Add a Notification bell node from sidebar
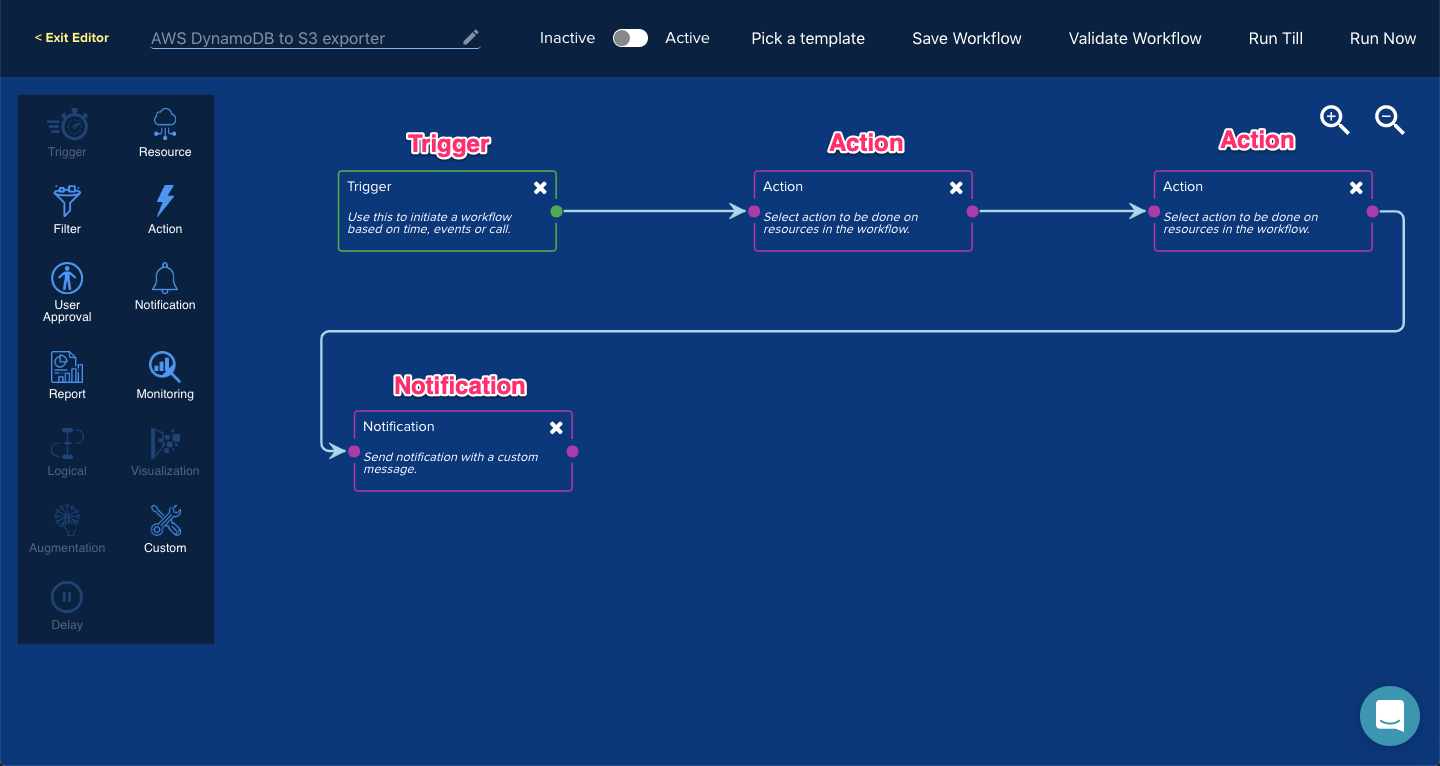Screen dimensions: 1440x766 pyautogui.click(x=165, y=278)
